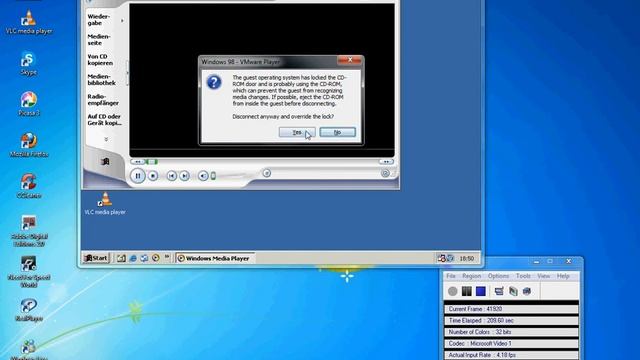The width and height of the screenshot is (640, 360).
Task: Open Medienbibliothek in the sidebar
Action: 102,80
